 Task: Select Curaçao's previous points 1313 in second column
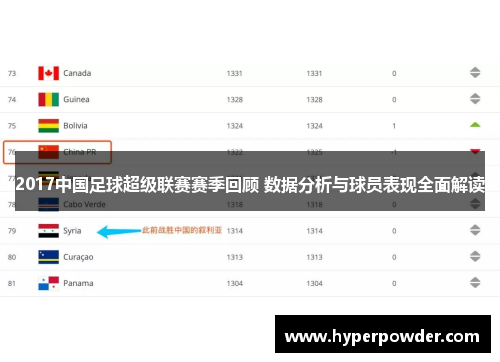click(314, 257)
